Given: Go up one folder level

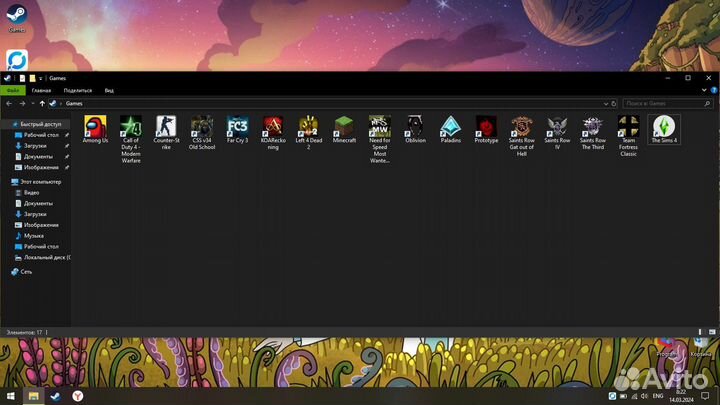Looking at the screenshot, I should [42, 104].
